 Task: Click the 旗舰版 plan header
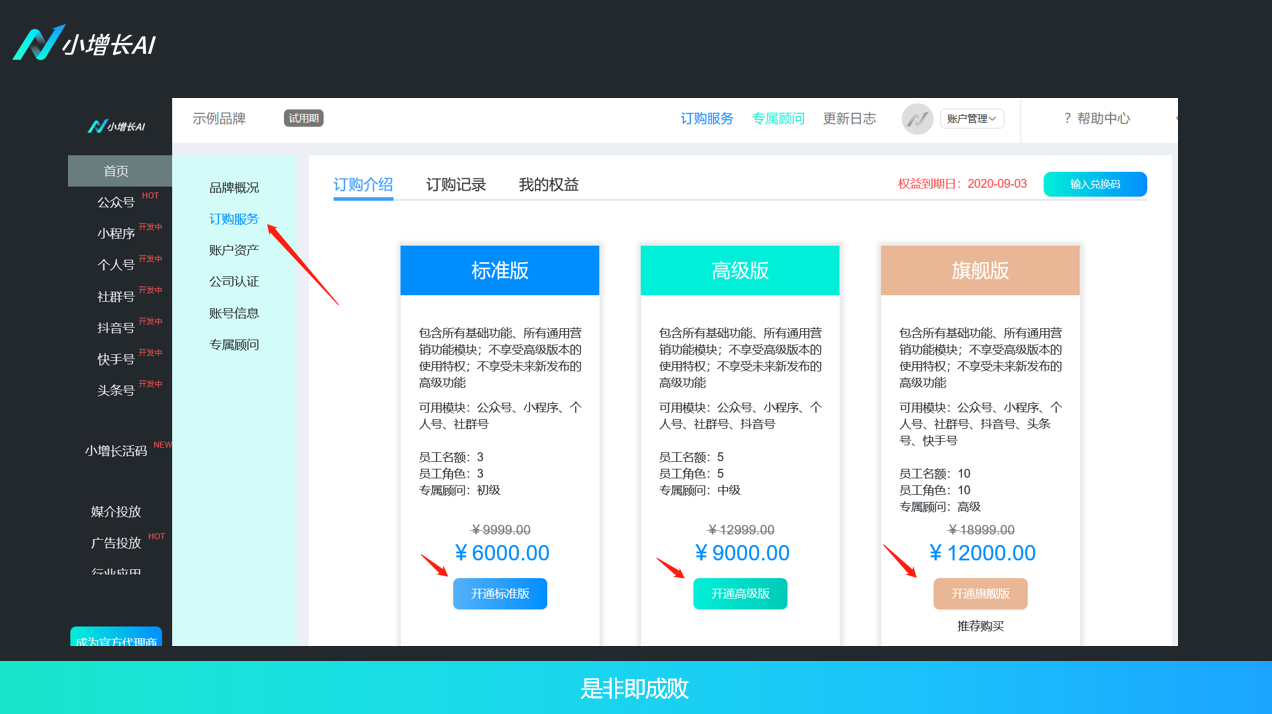(980, 270)
